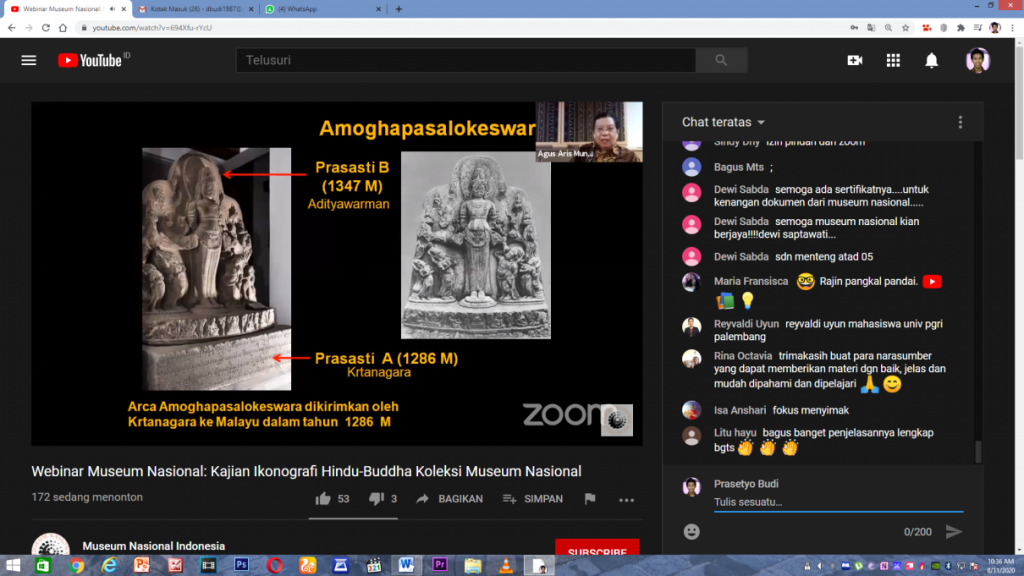
Task: Like the video with thumbs up
Action: (x=323, y=499)
